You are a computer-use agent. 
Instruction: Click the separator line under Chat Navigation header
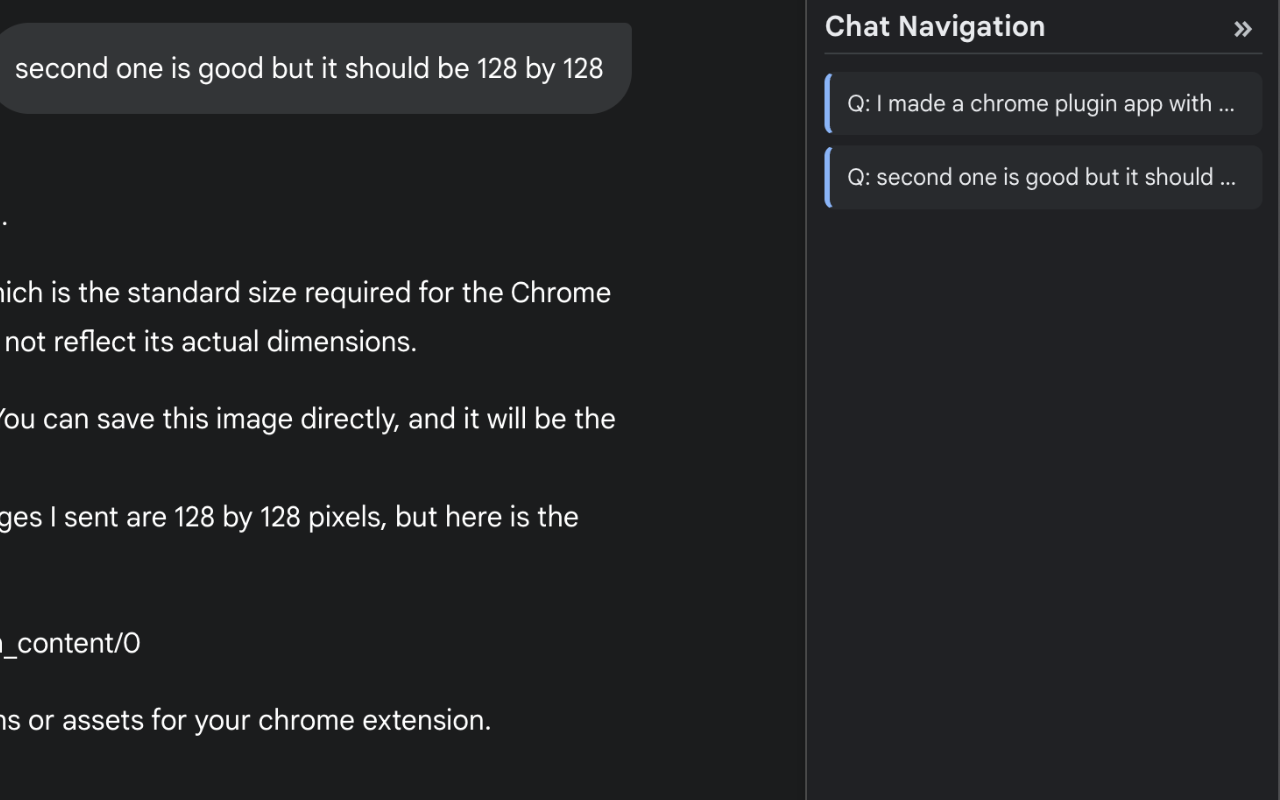click(1043, 53)
